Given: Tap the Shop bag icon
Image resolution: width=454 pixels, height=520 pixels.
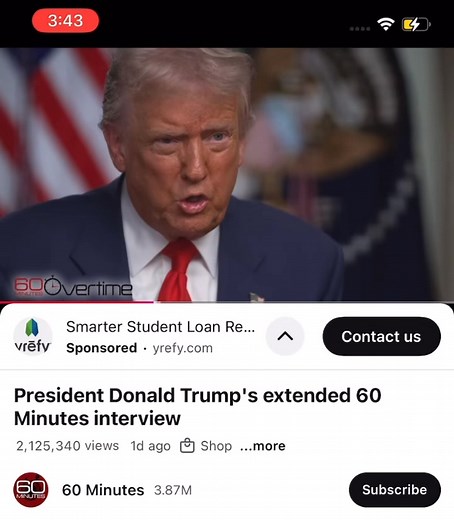Looking at the screenshot, I should click(187, 446).
